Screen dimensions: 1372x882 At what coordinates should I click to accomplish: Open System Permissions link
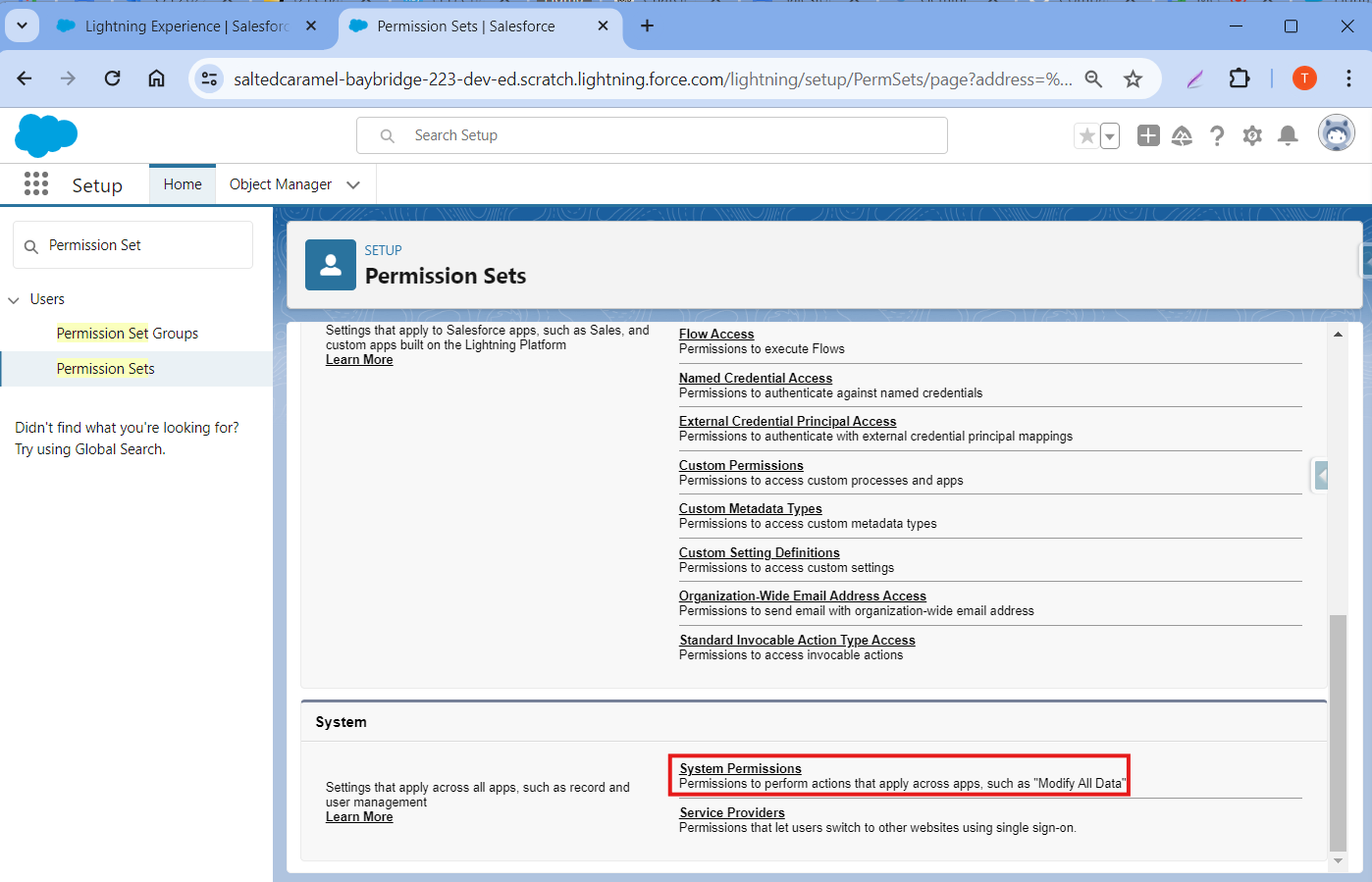(x=740, y=769)
